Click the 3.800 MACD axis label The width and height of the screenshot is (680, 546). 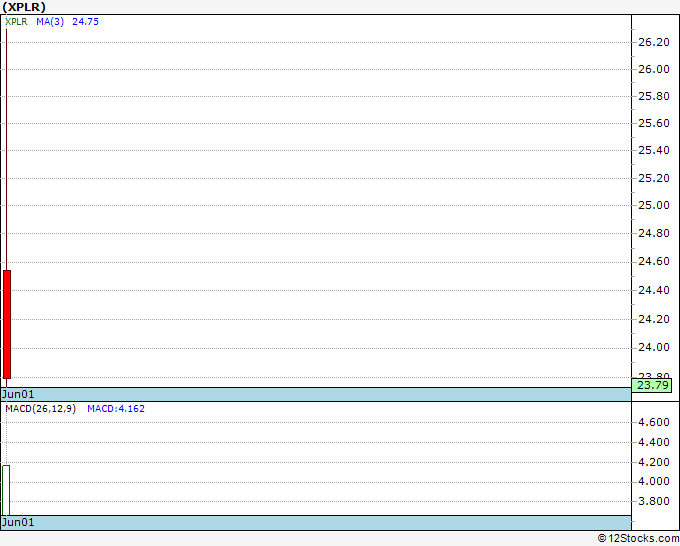click(654, 501)
